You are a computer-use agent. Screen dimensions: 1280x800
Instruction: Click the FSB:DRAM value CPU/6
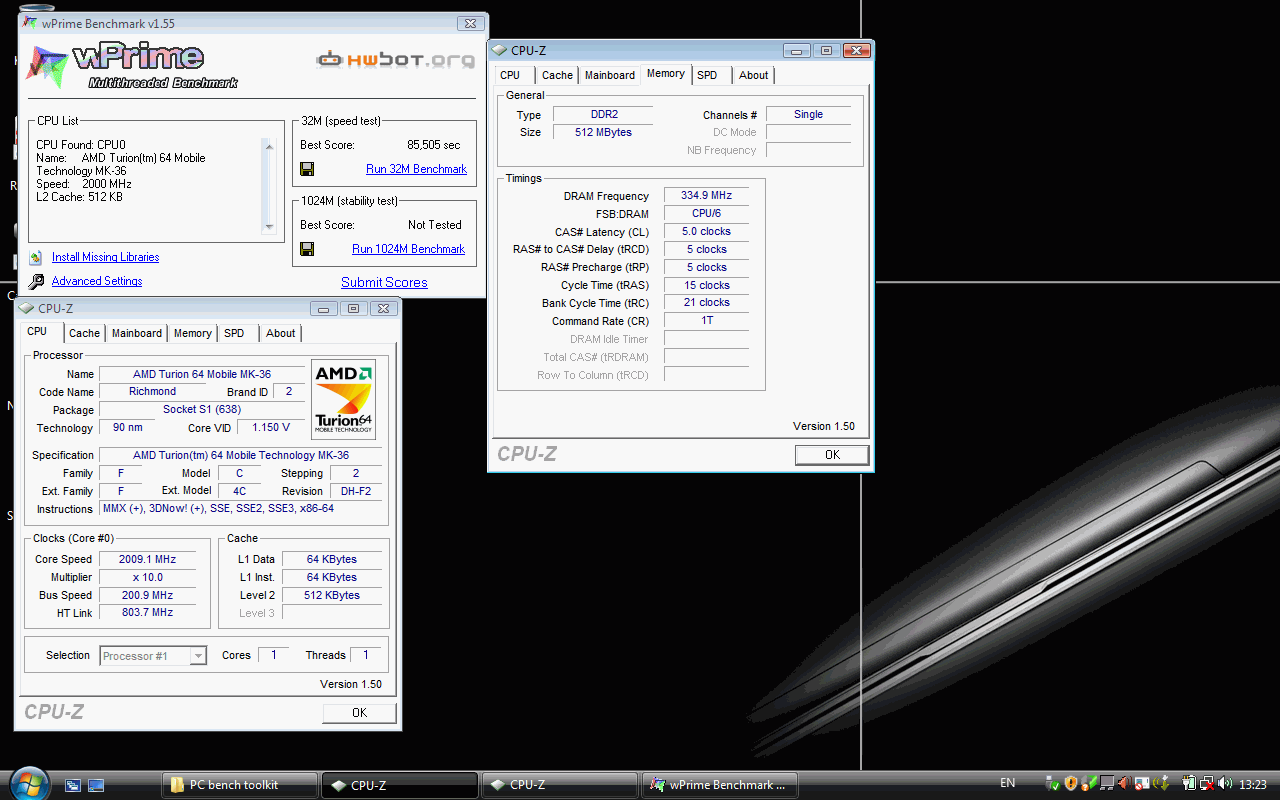coord(706,214)
